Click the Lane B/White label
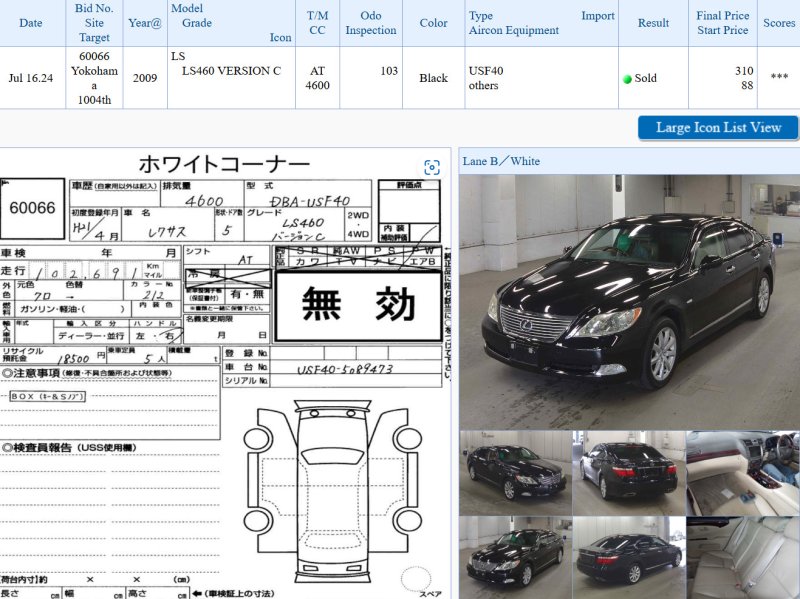The width and height of the screenshot is (800, 599). coord(501,161)
